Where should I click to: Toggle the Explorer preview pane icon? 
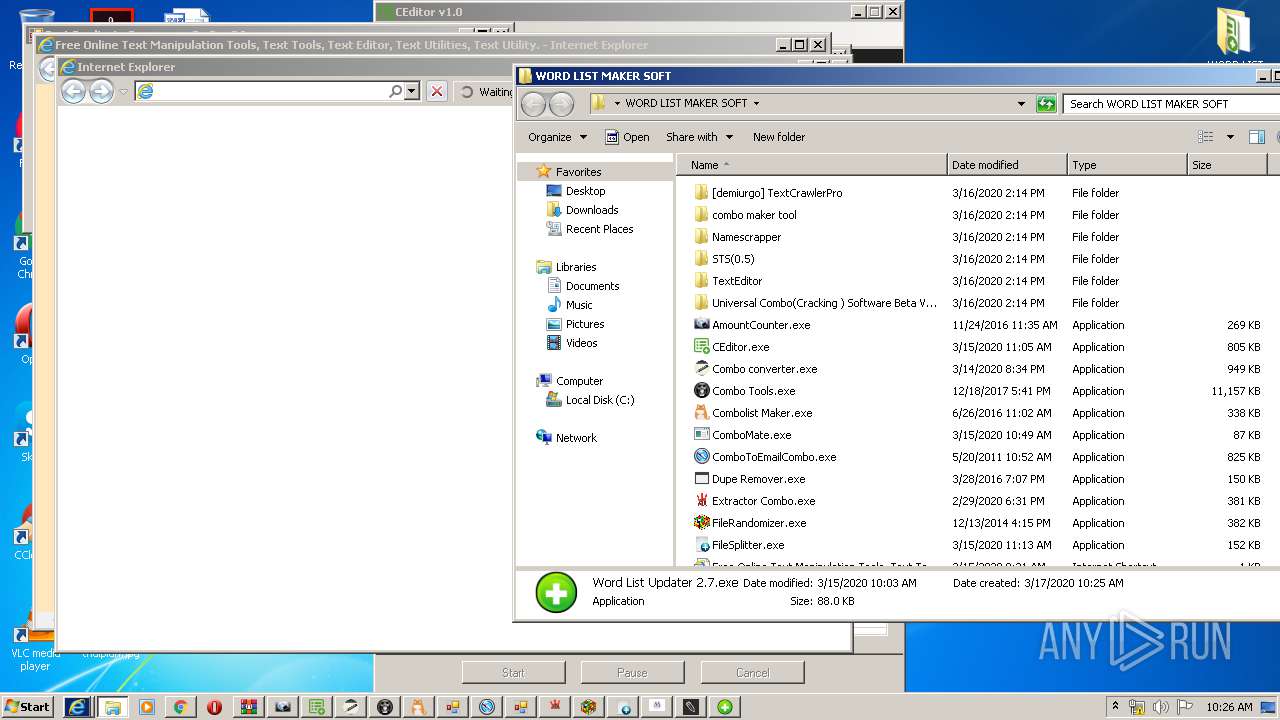tap(1257, 137)
